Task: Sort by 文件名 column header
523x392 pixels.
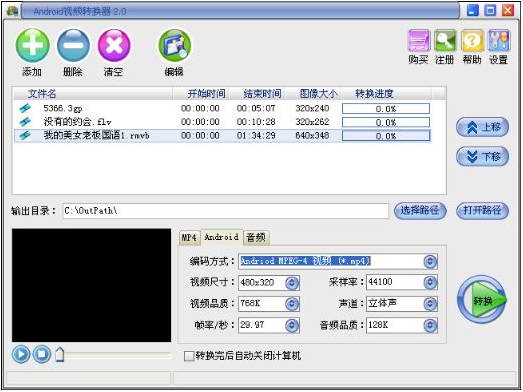Action: (93, 94)
